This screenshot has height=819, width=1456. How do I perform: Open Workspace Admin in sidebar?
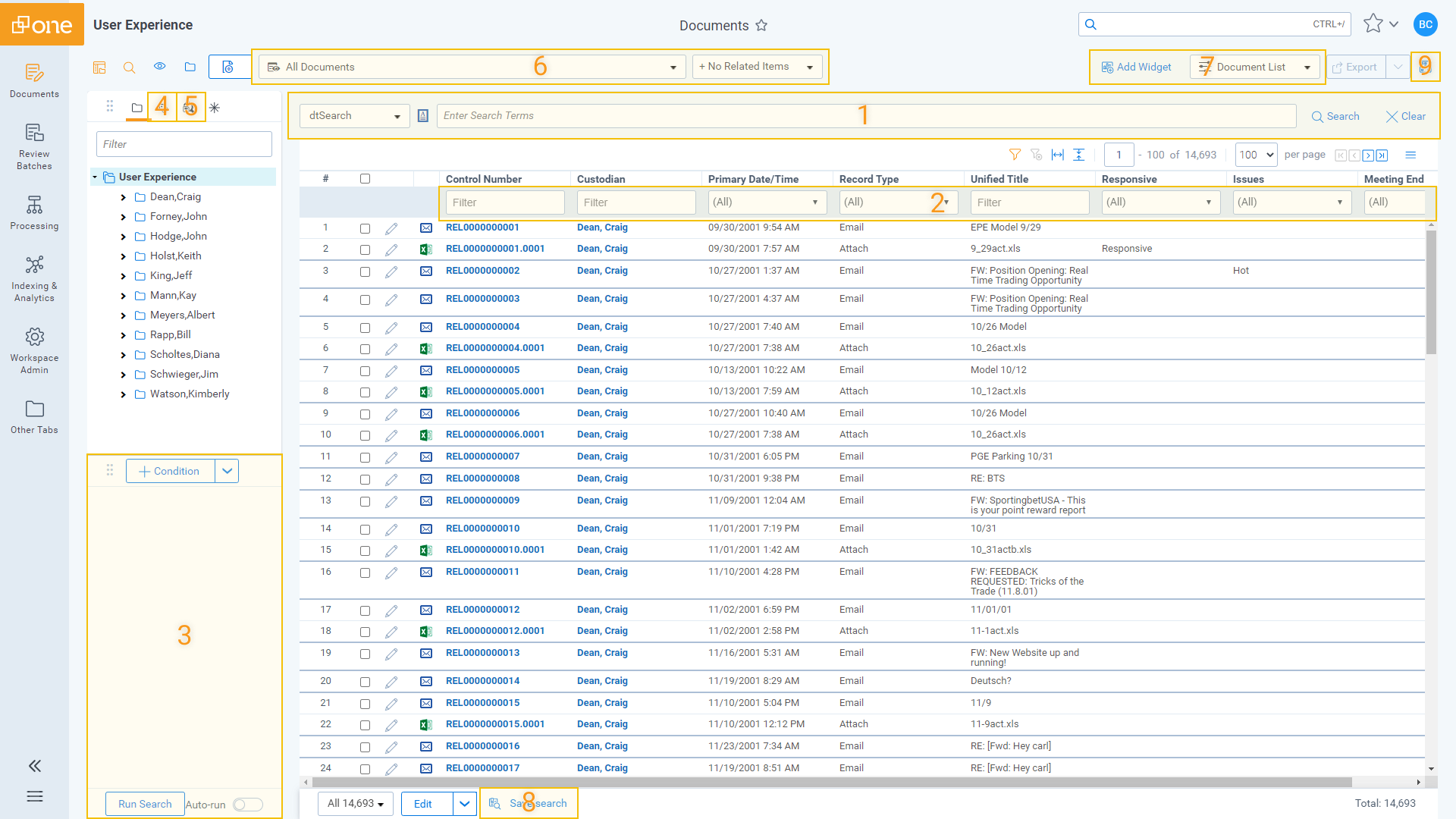pyautogui.click(x=34, y=351)
